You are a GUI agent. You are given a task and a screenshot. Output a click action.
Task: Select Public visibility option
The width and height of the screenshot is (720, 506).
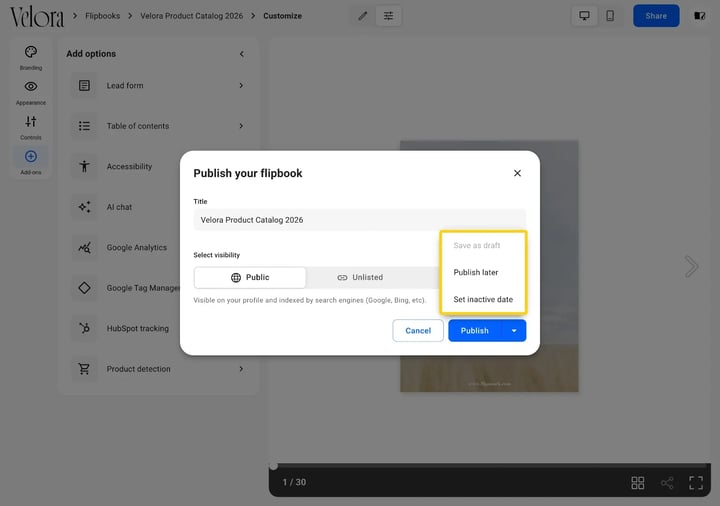pos(250,277)
